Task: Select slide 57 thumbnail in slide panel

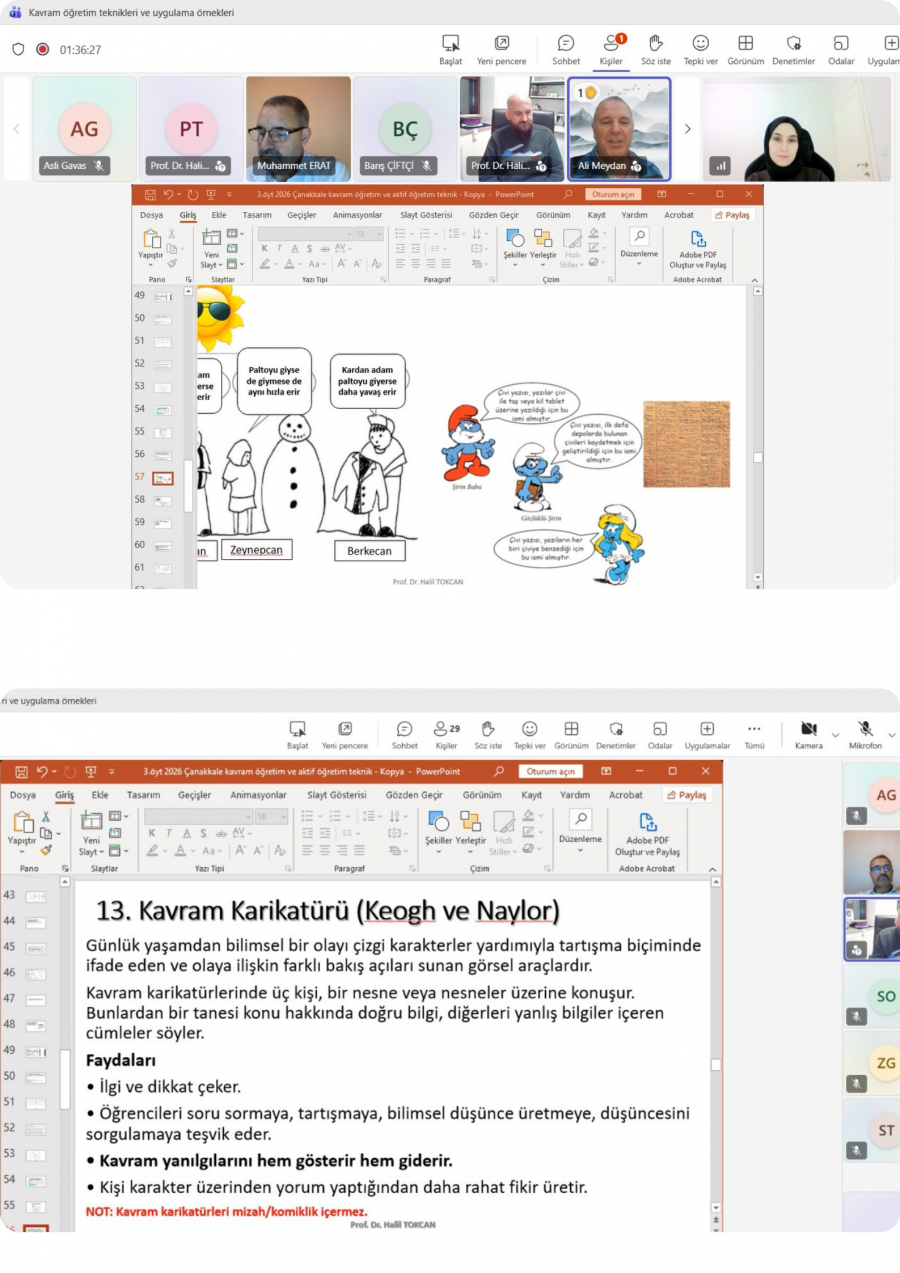Action: click(163, 478)
